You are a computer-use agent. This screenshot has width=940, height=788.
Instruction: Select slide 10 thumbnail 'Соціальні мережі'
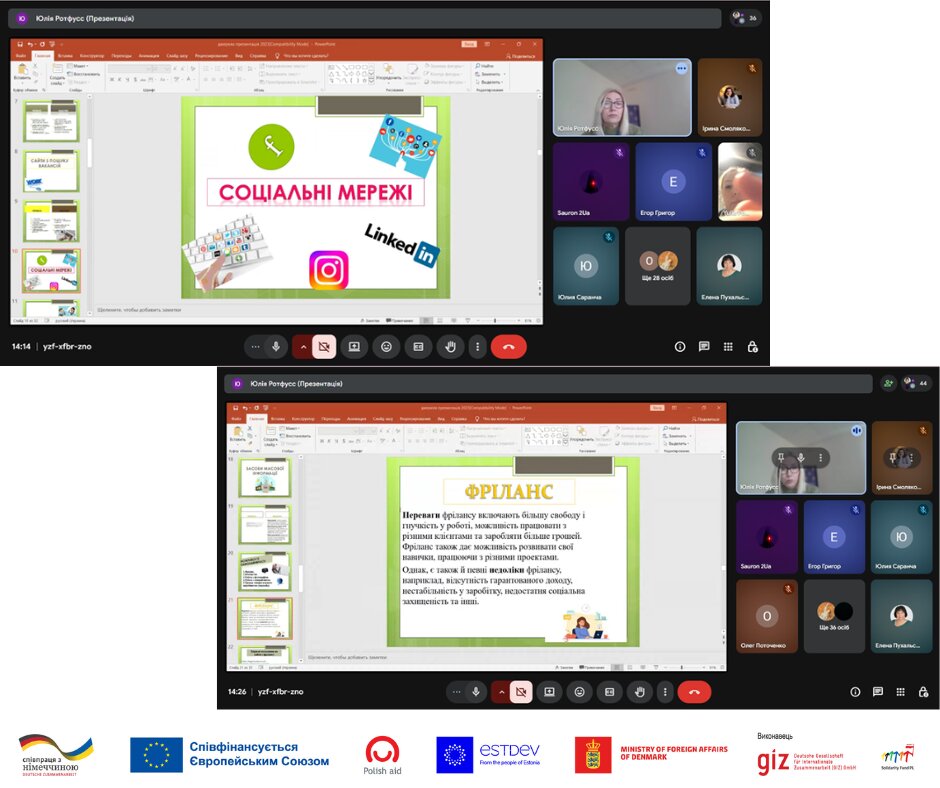tap(51, 272)
